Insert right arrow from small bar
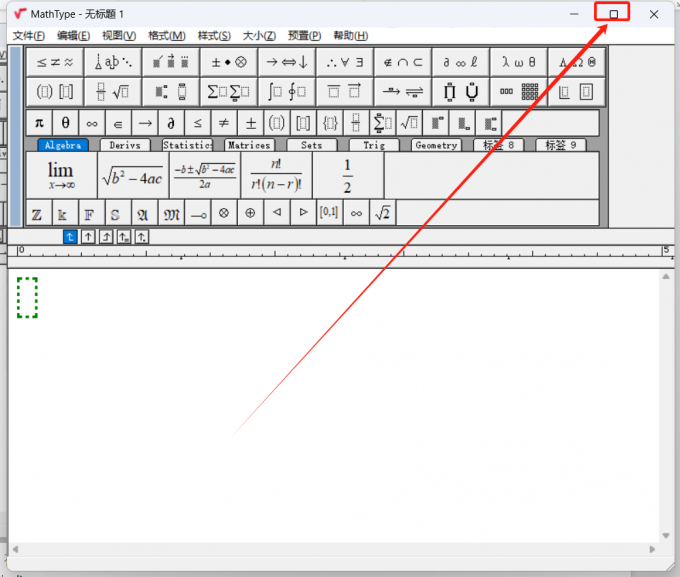Viewport: 680px width, 577px height. coord(145,123)
